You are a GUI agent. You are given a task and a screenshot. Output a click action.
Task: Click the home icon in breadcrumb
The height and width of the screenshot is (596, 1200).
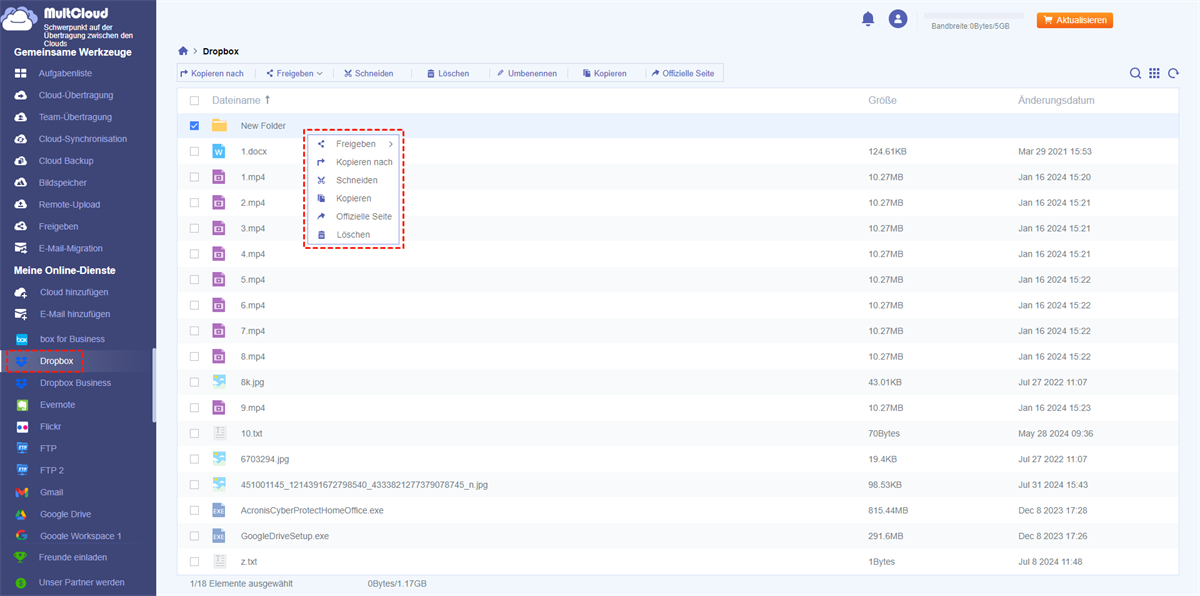[183, 51]
